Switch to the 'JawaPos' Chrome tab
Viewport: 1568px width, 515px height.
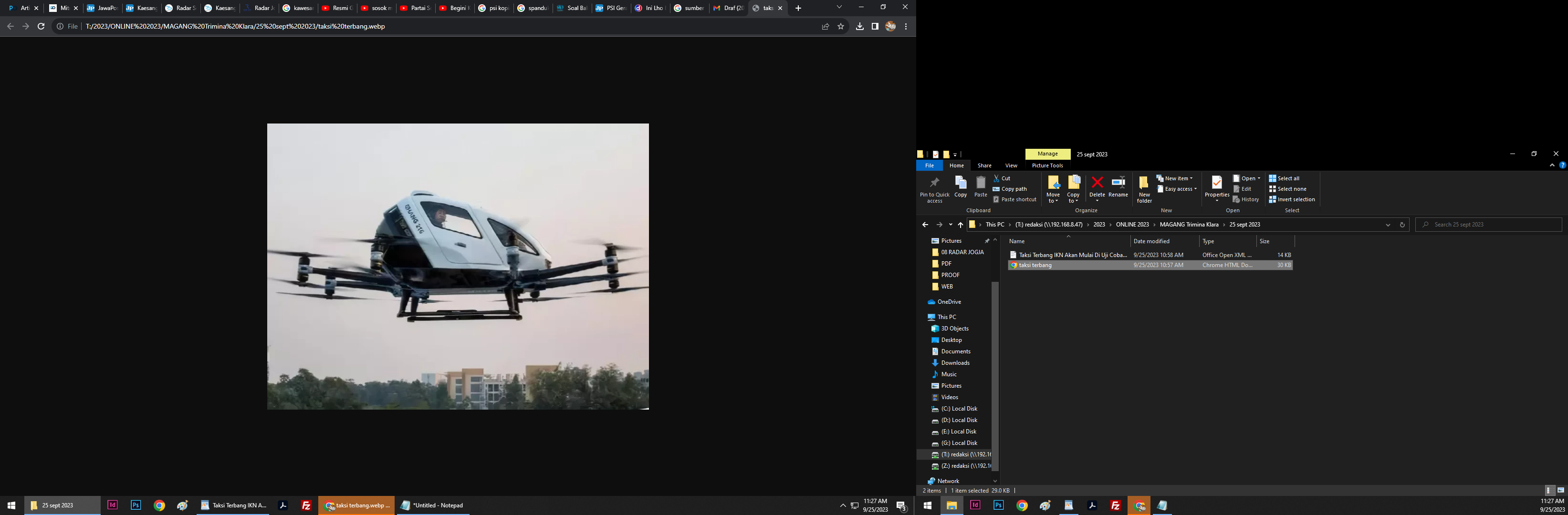coord(102,8)
